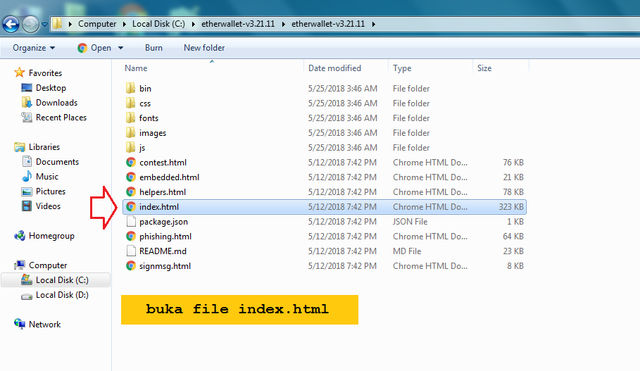Viewport: 640px width, 371px height.
Task: Select the js folder icon
Action: (131, 147)
